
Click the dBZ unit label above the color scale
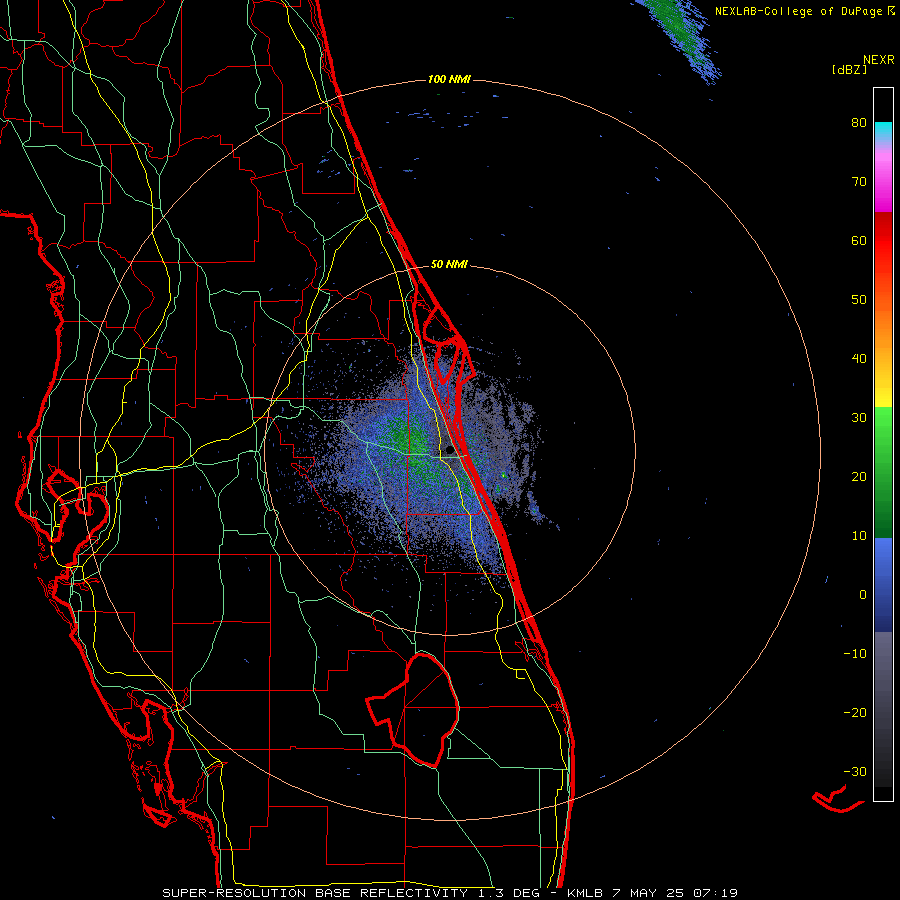pos(849,70)
